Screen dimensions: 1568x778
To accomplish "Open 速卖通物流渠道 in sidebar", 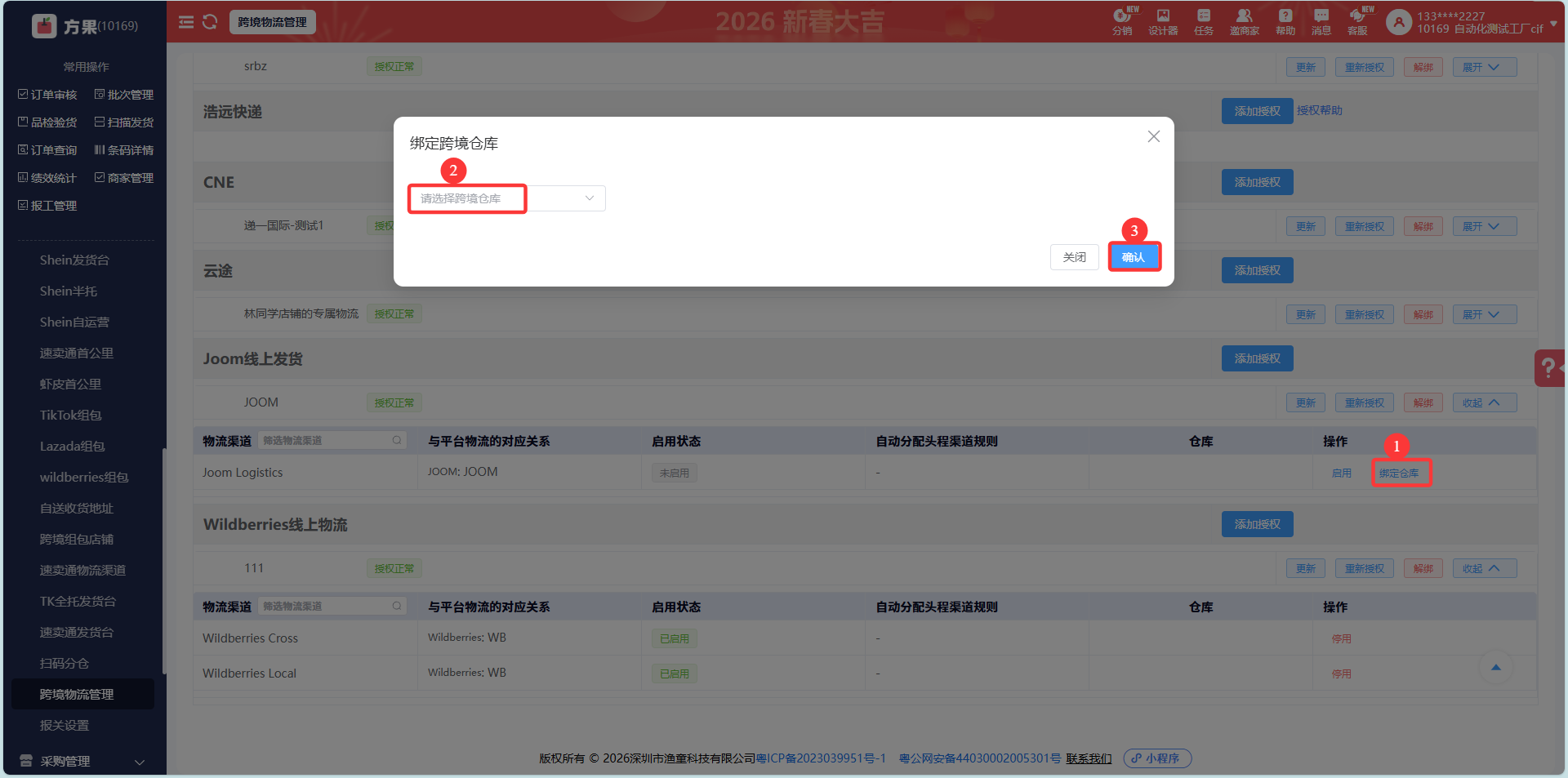I will [82, 570].
